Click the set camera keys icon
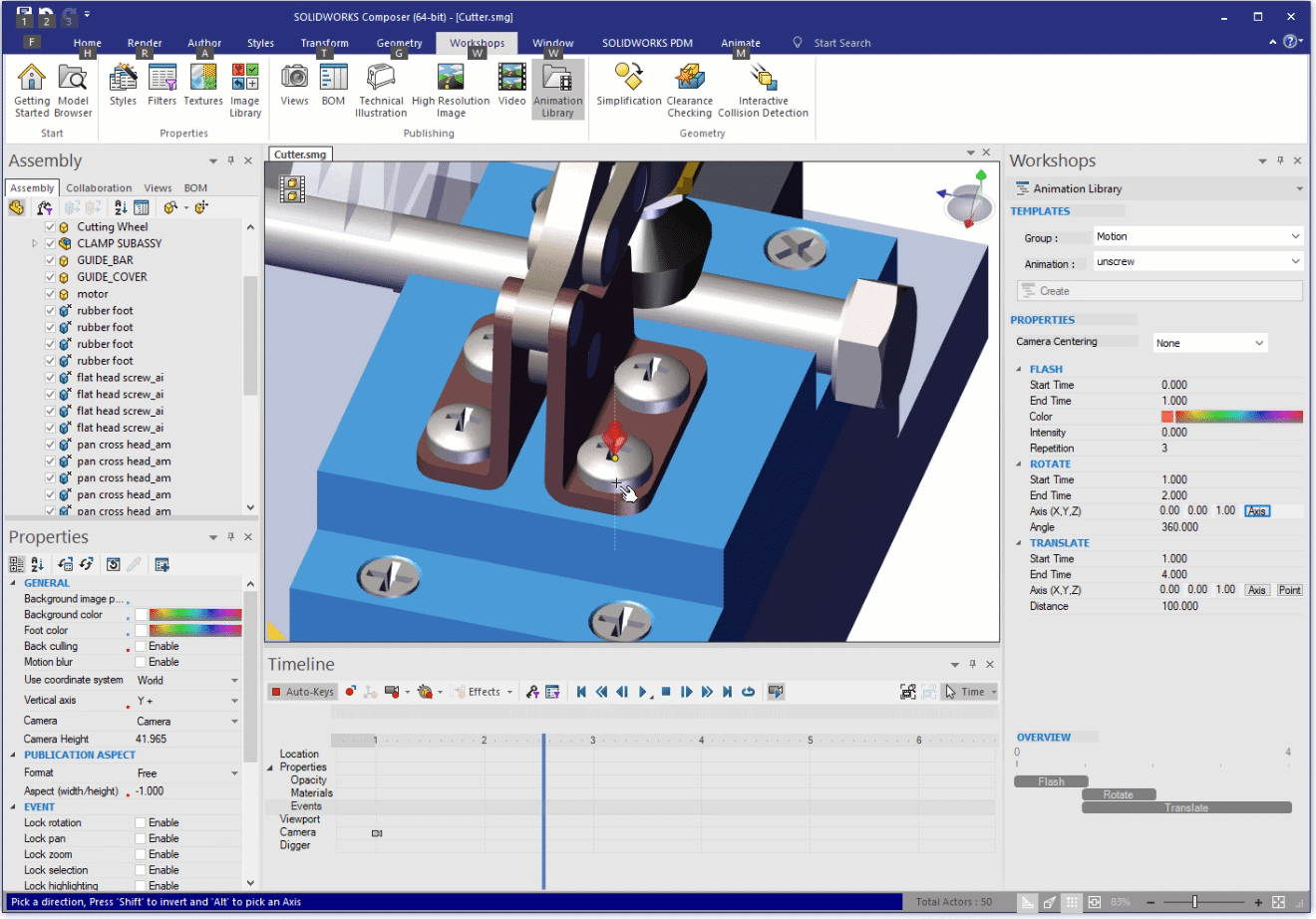 point(391,692)
